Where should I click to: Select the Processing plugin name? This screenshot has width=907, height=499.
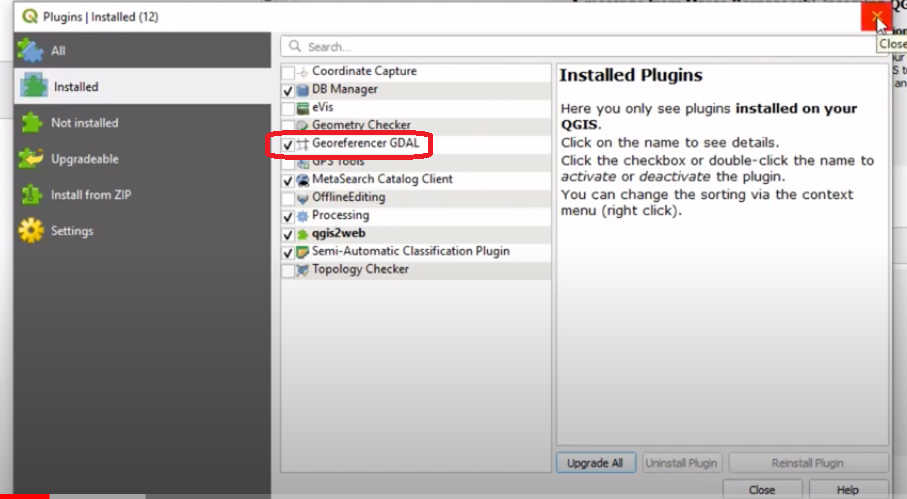tap(341, 215)
